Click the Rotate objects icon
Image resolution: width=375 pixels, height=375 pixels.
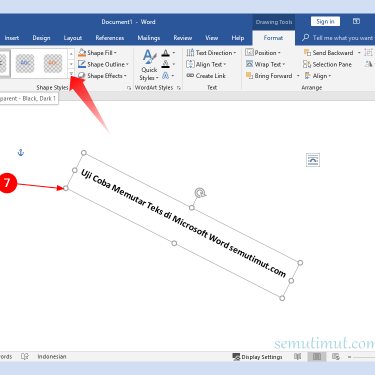tap(368, 64)
